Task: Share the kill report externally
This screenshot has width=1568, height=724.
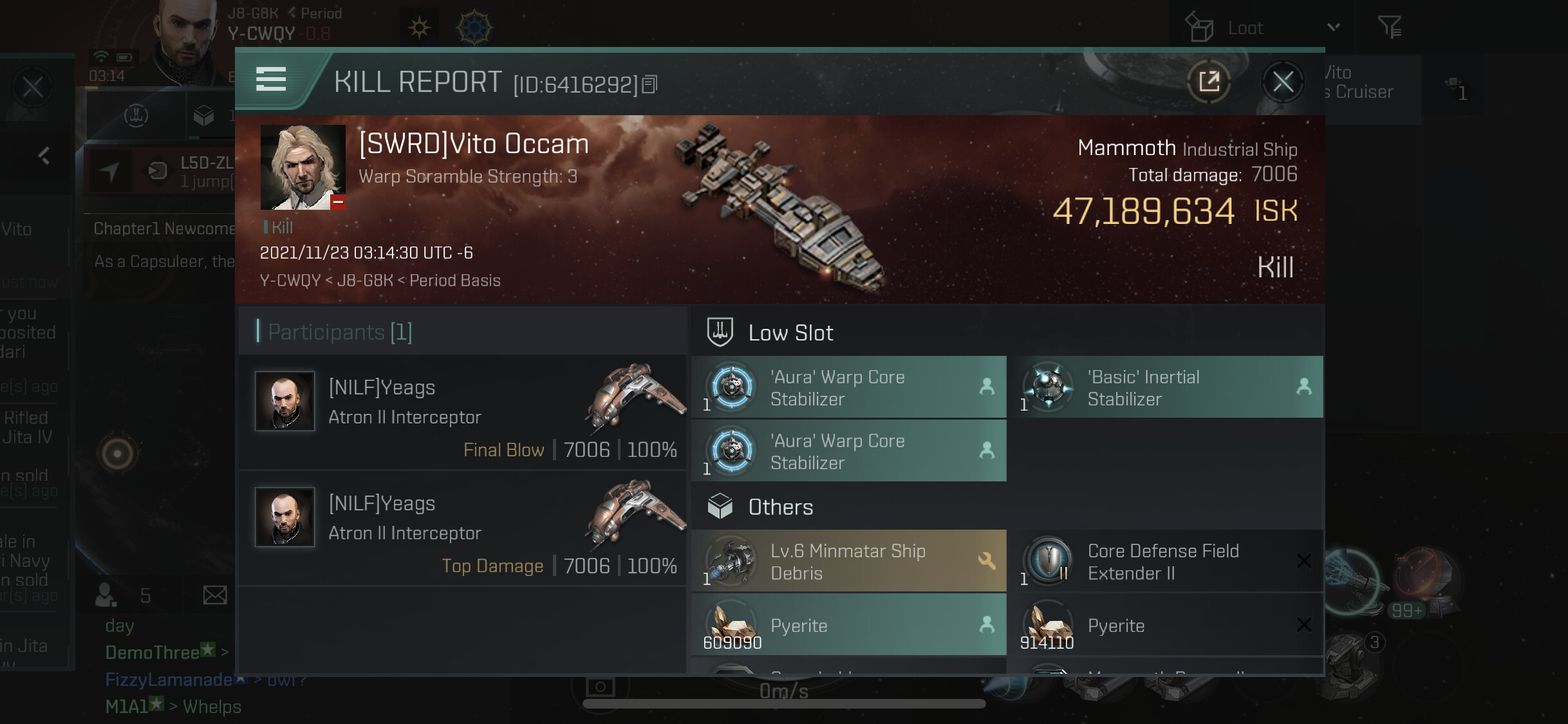Action: pos(1209,82)
